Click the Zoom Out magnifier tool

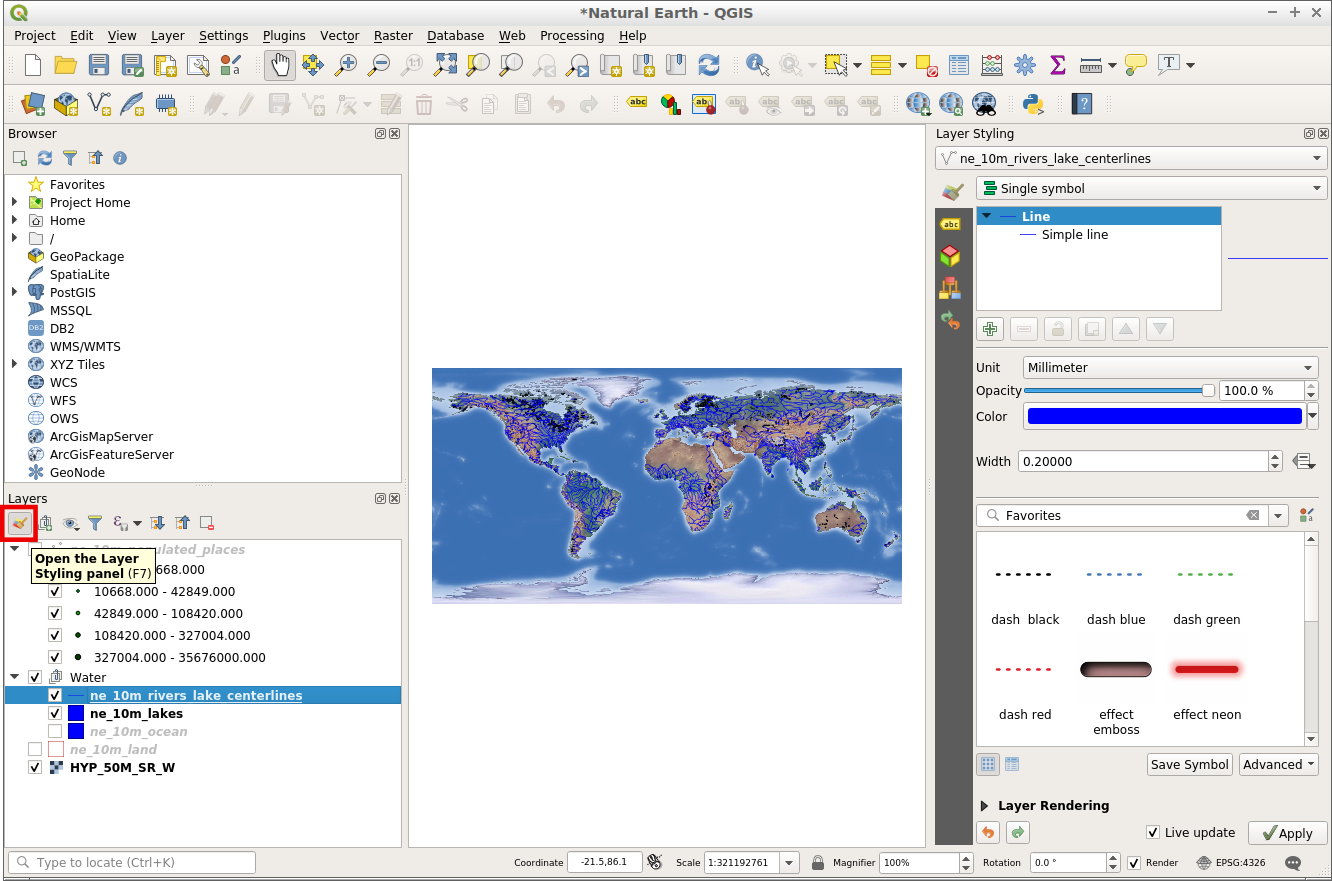click(x=379, y=66)
